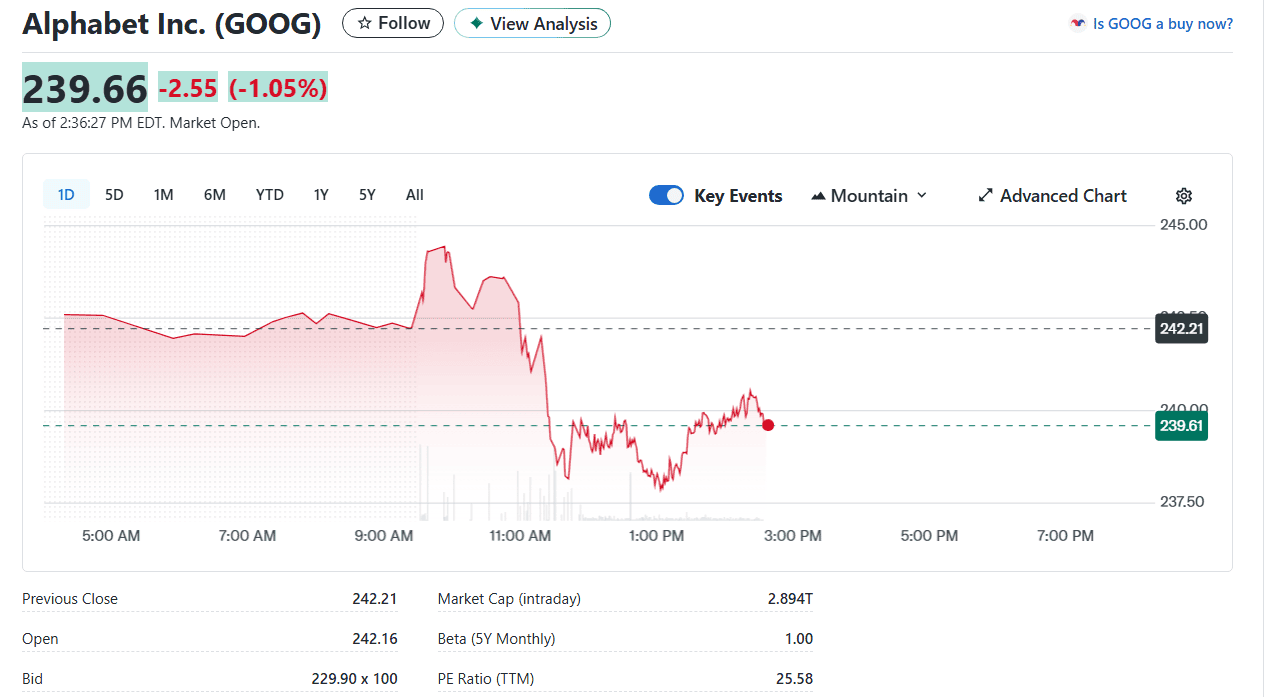Open View Analysis button
The image size is (1264, 697).
pyautogui.click(x=532, y=23)
